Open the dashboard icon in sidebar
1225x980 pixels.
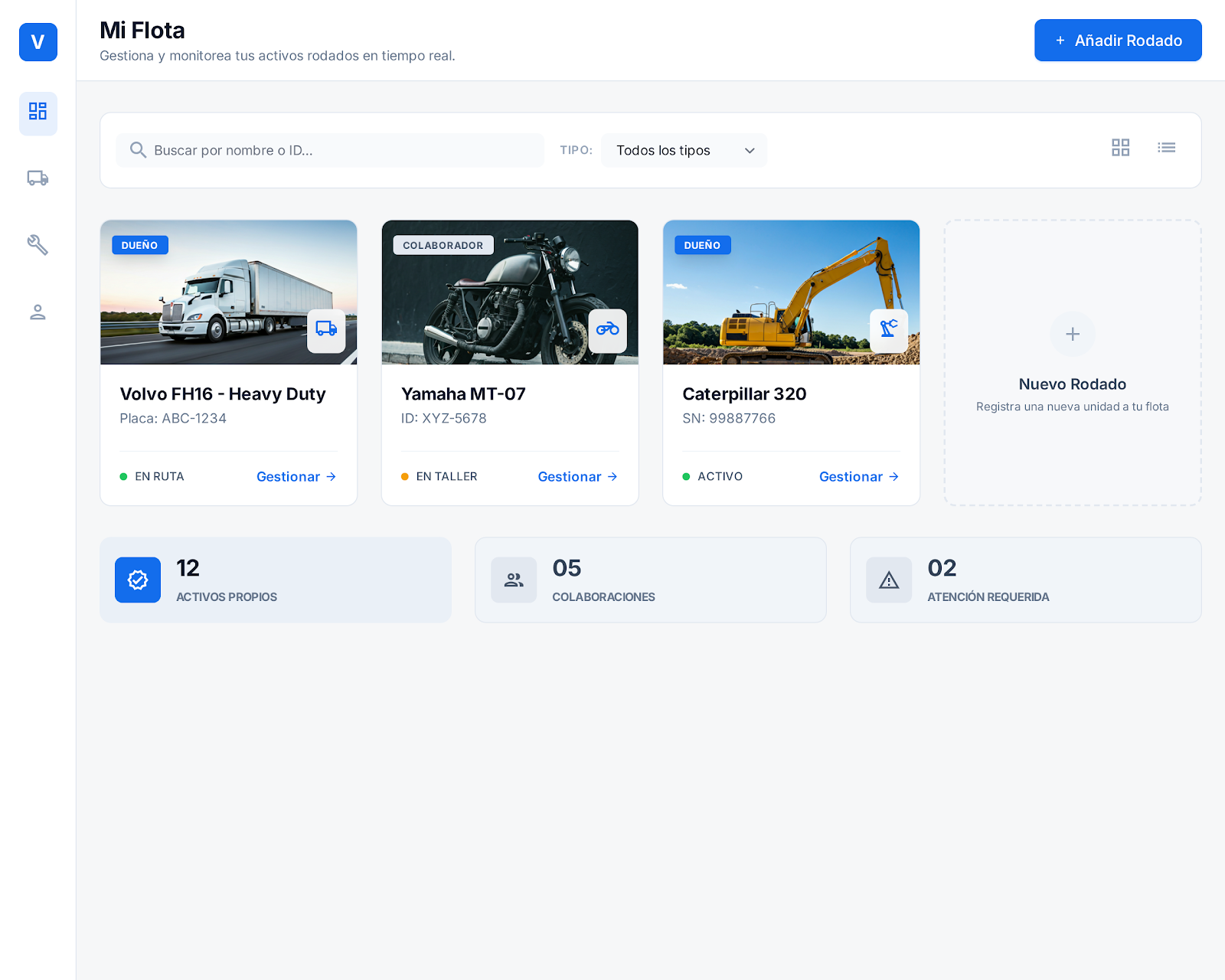coord(38,113)
